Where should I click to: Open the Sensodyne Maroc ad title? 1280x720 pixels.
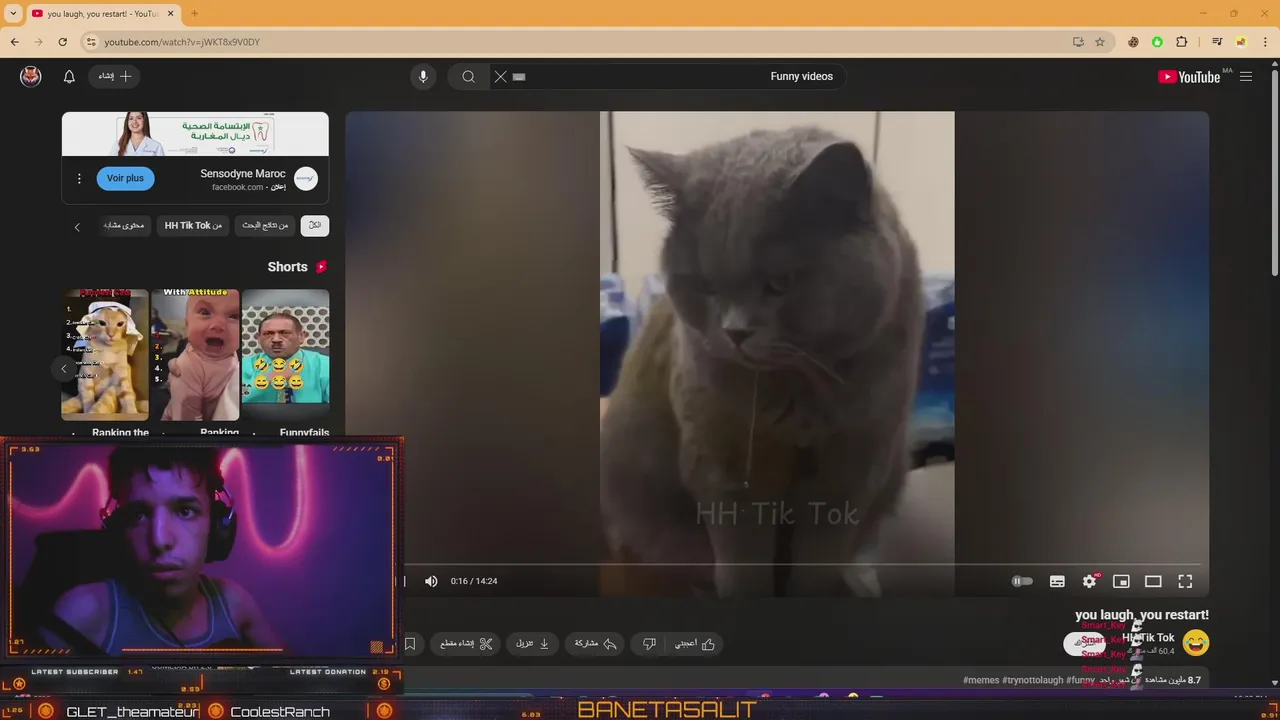[x=243, y=174]
